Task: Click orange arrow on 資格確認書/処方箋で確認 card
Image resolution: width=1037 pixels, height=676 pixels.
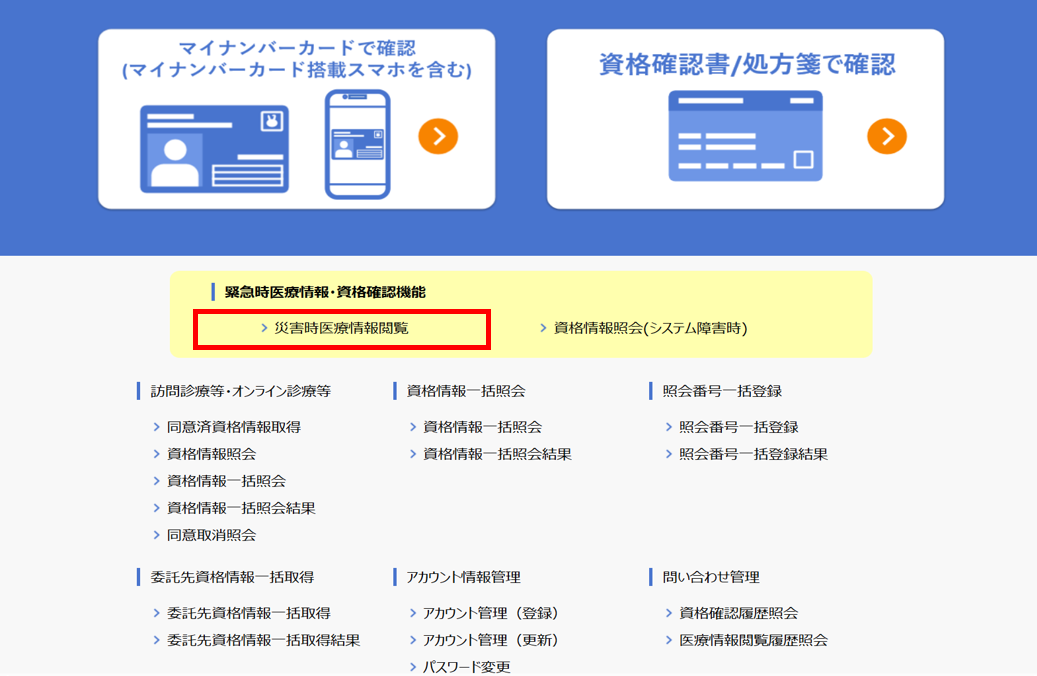Action: coord(886,136)
